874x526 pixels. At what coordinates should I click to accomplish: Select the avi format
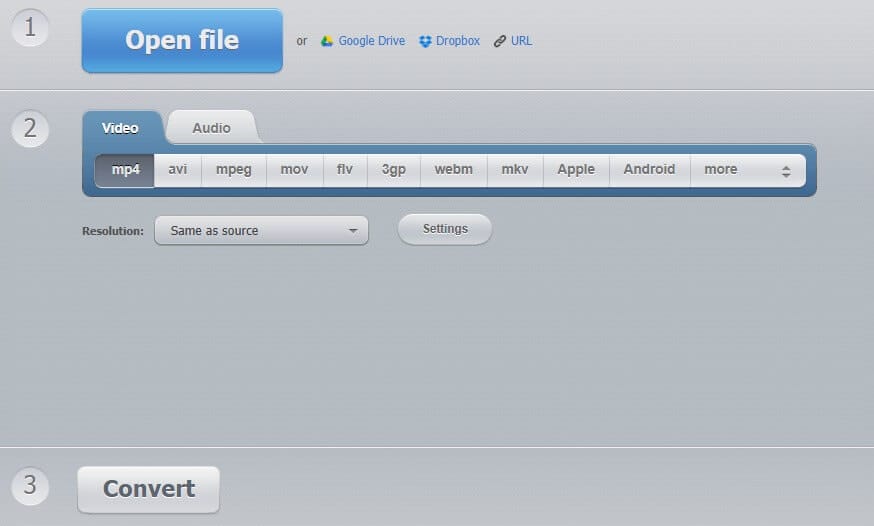click(178, 170)
